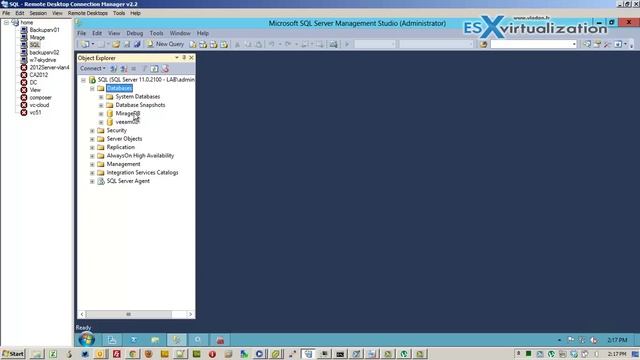Click the Activity Monitor icon in Object Explorer toolbar
The height and width of the screenshot is (360, 640).
click(165, 69)
